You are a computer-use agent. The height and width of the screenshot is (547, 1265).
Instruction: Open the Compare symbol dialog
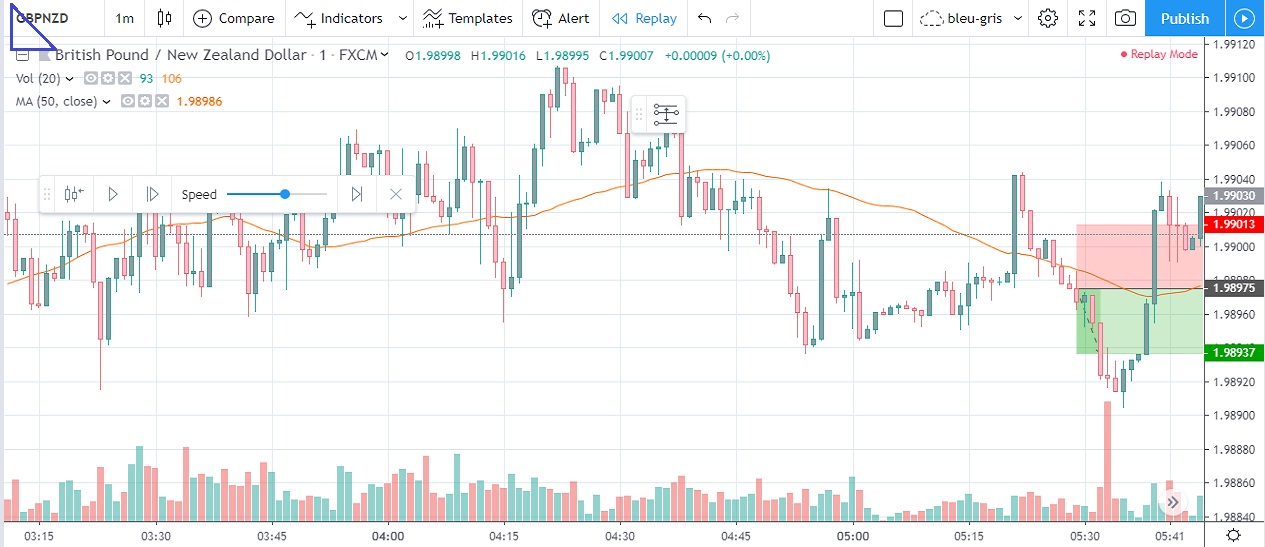(234, 18)
